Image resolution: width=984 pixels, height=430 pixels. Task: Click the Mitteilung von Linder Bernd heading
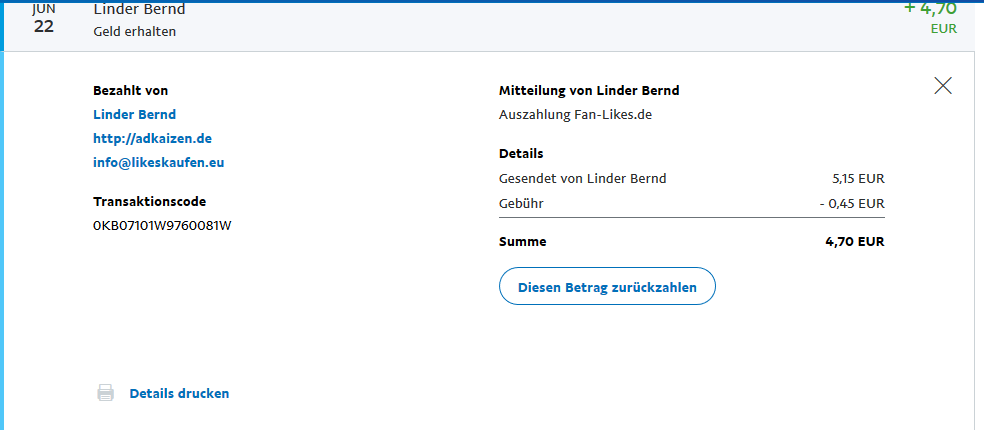(589, 90)
